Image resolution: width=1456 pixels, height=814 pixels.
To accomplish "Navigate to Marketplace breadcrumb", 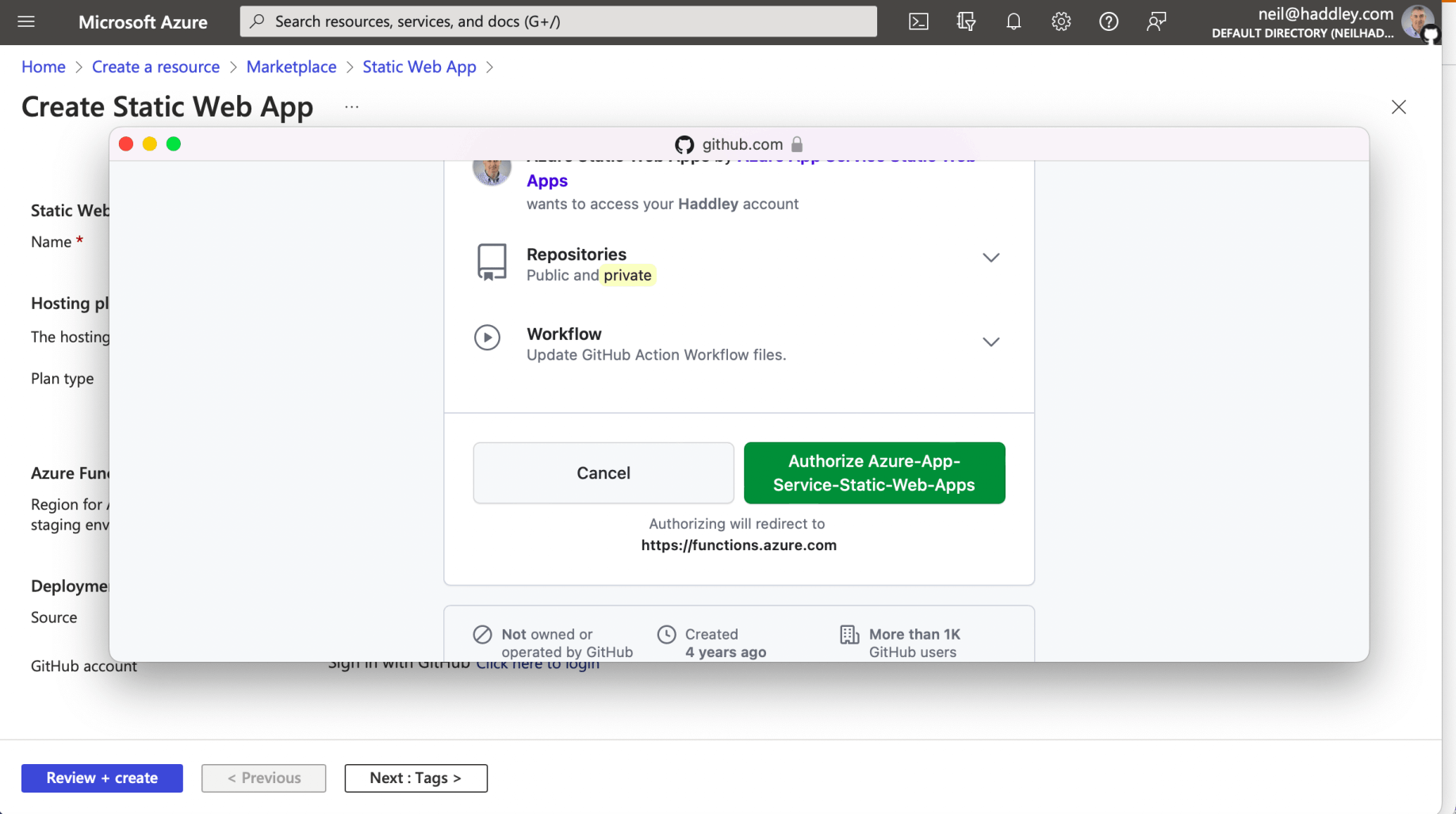I will pyautogui.click(x=291, y=67).
